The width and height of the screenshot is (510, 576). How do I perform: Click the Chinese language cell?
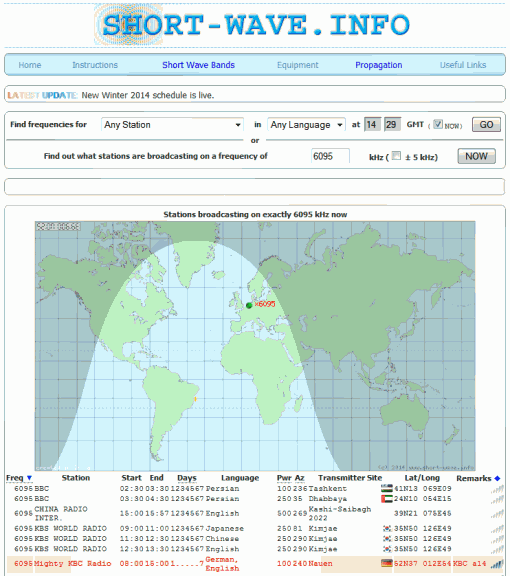[x=222, y=539]
